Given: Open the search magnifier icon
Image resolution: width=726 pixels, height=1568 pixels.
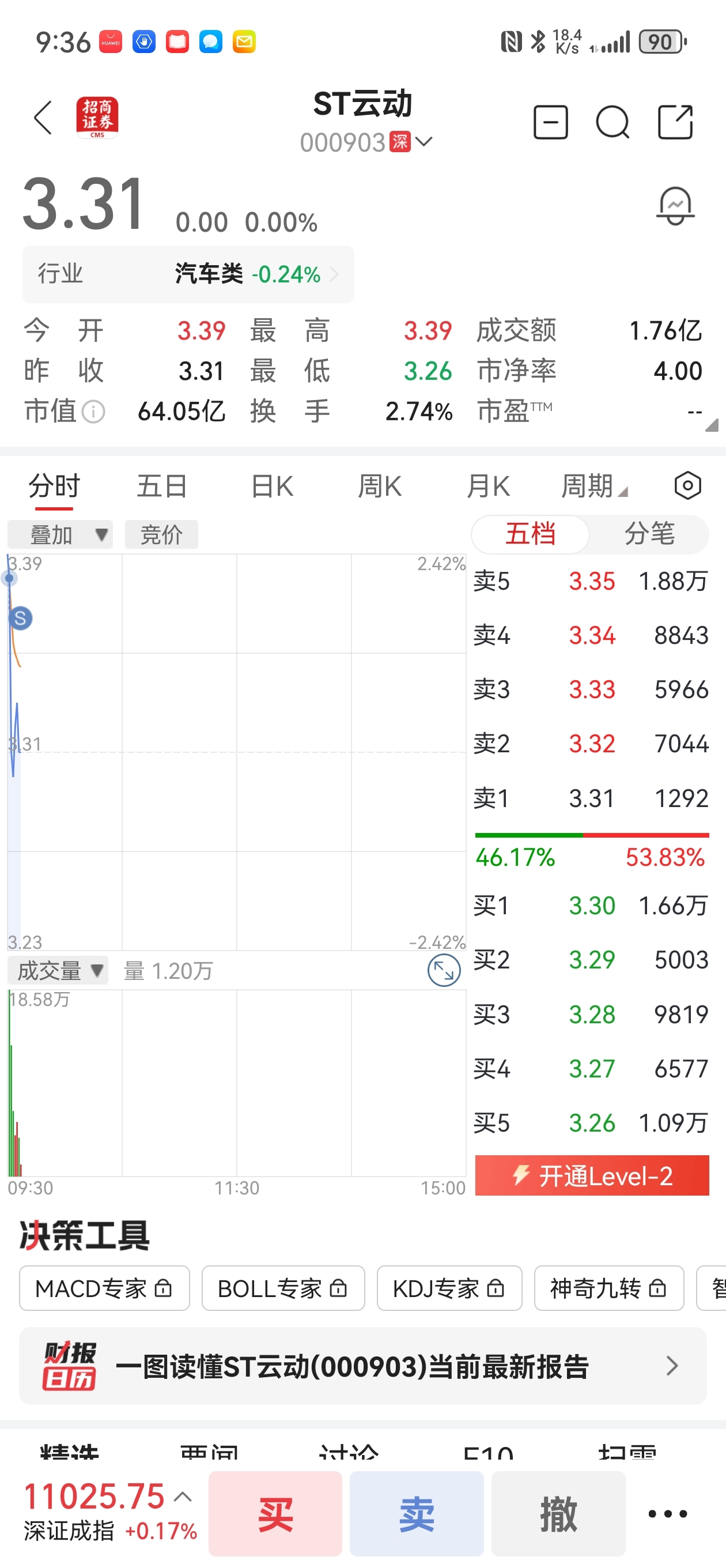Looking at the screenshot, I should [x=612, y=122].
